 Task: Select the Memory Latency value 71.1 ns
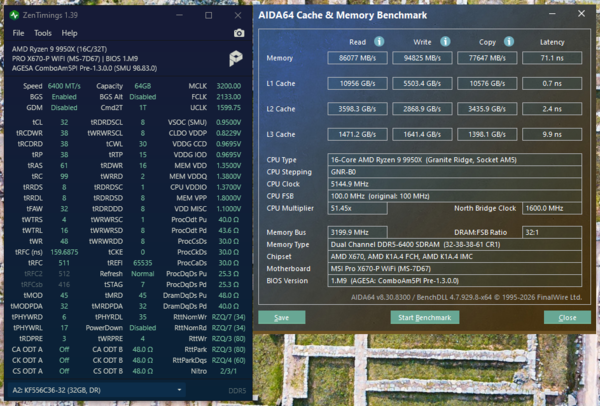(552, 58)
